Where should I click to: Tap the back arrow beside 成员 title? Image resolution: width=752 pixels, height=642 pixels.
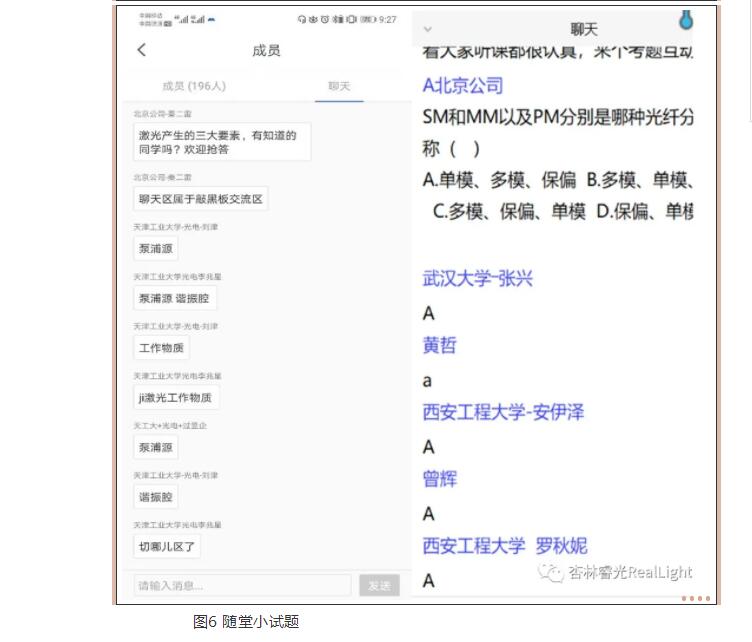coord(141,51)
